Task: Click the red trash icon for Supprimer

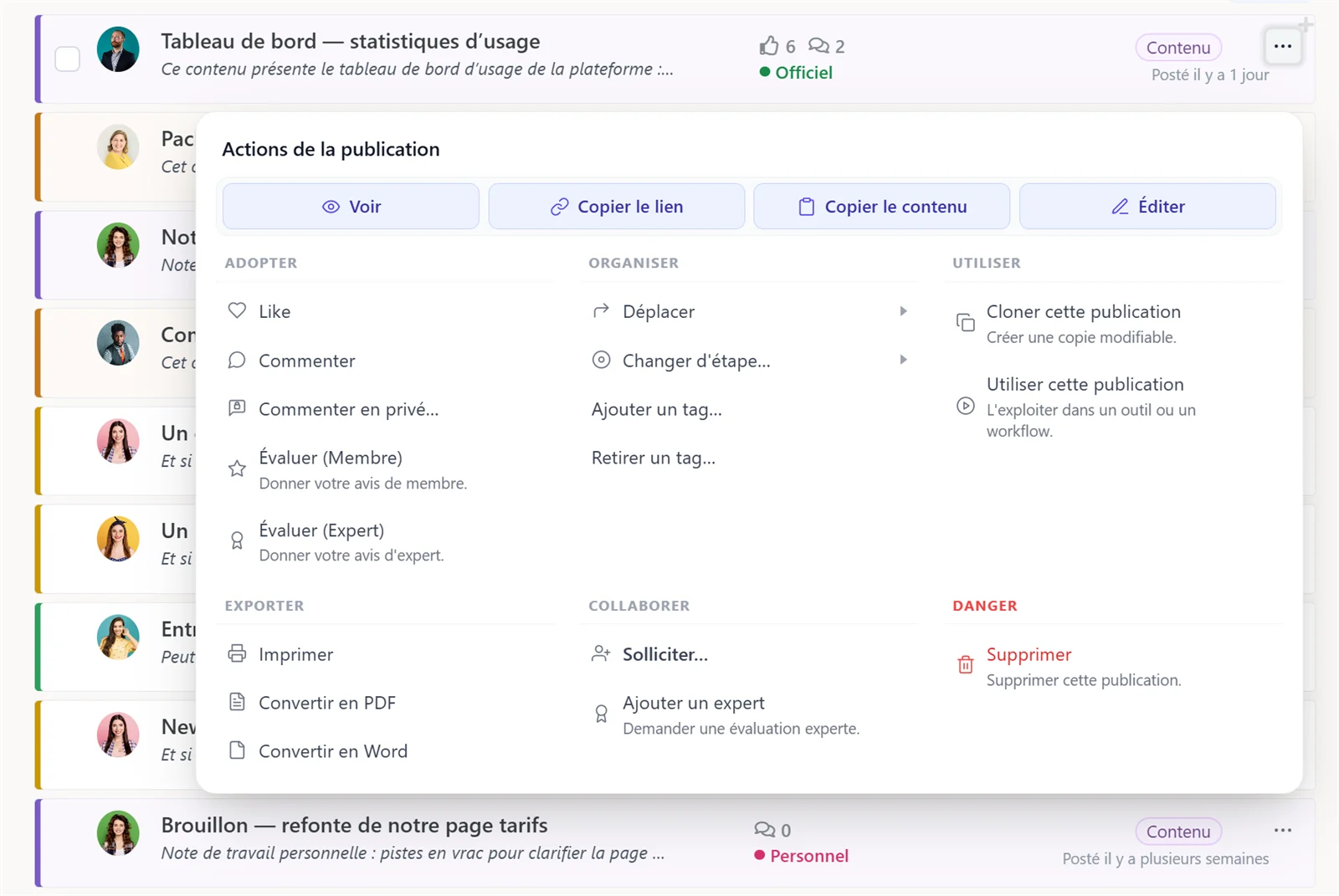Action: coord(965,664)
